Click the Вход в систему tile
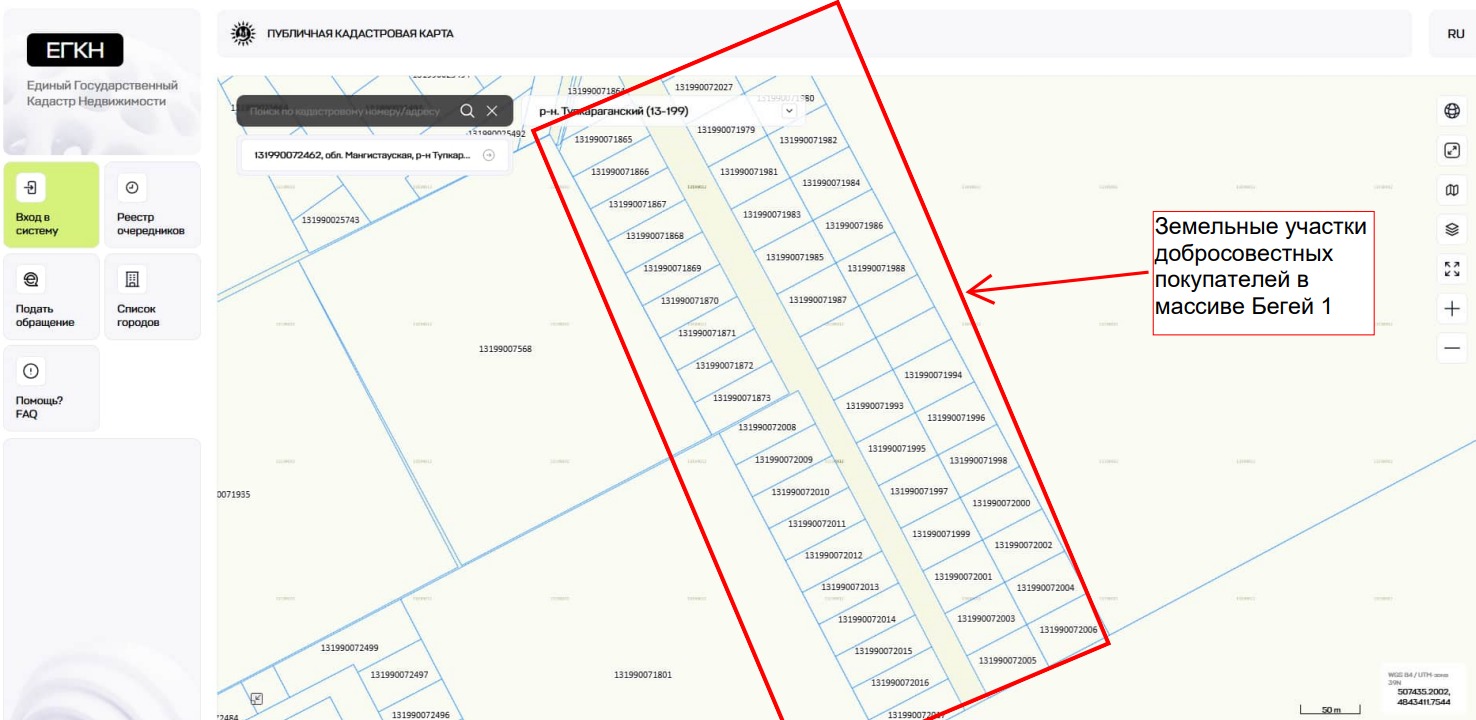1476x720 pixels. click(51, 205)
